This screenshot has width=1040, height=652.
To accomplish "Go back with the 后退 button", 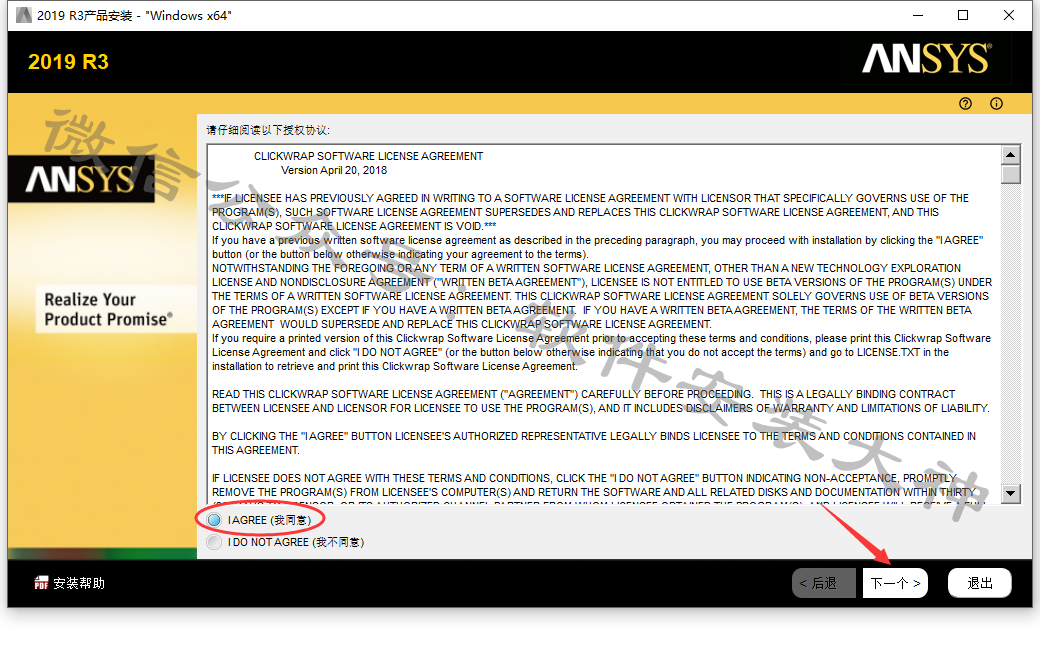I will (824, 583).
